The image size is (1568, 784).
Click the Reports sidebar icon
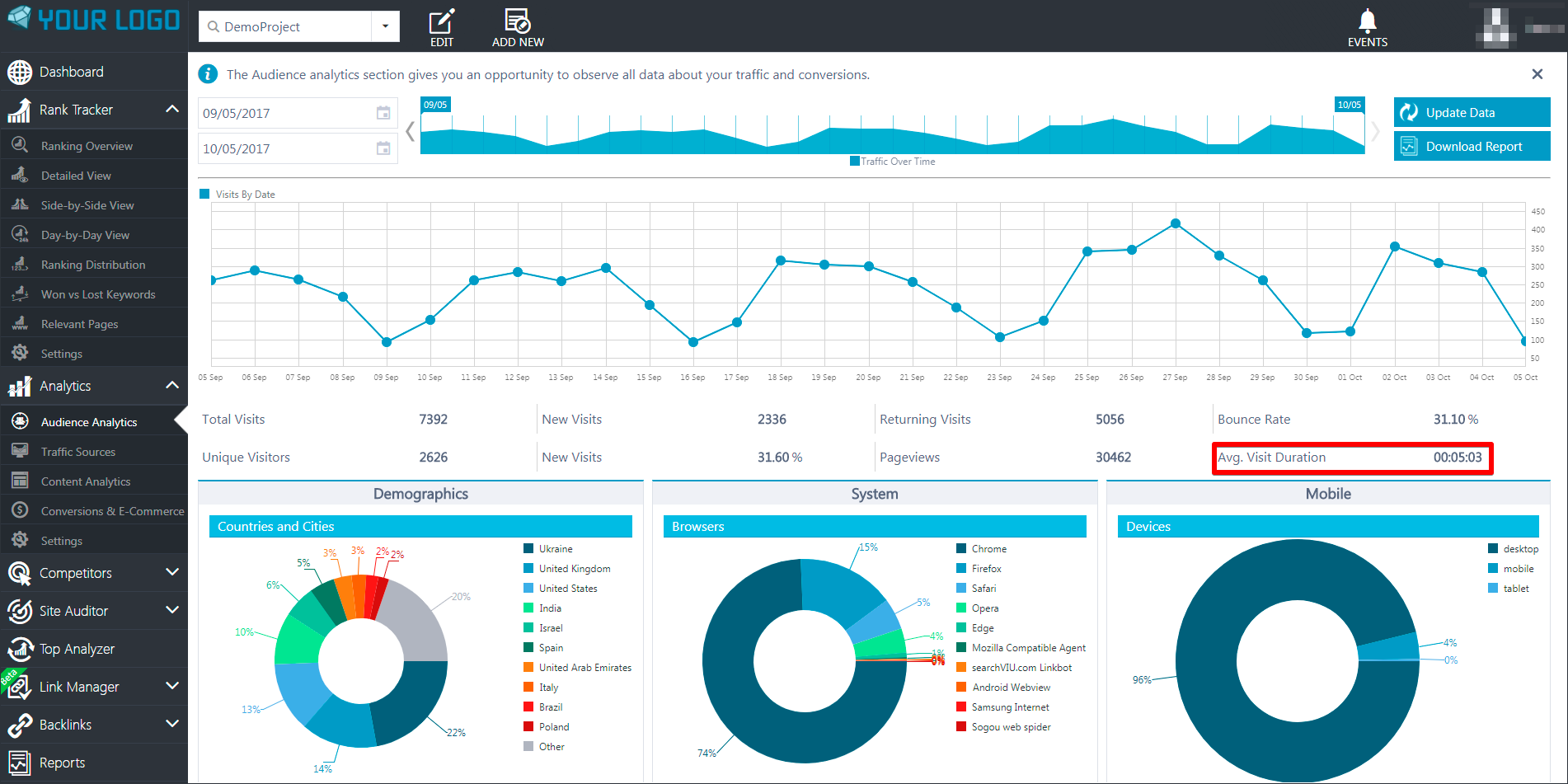coord(20,763)
